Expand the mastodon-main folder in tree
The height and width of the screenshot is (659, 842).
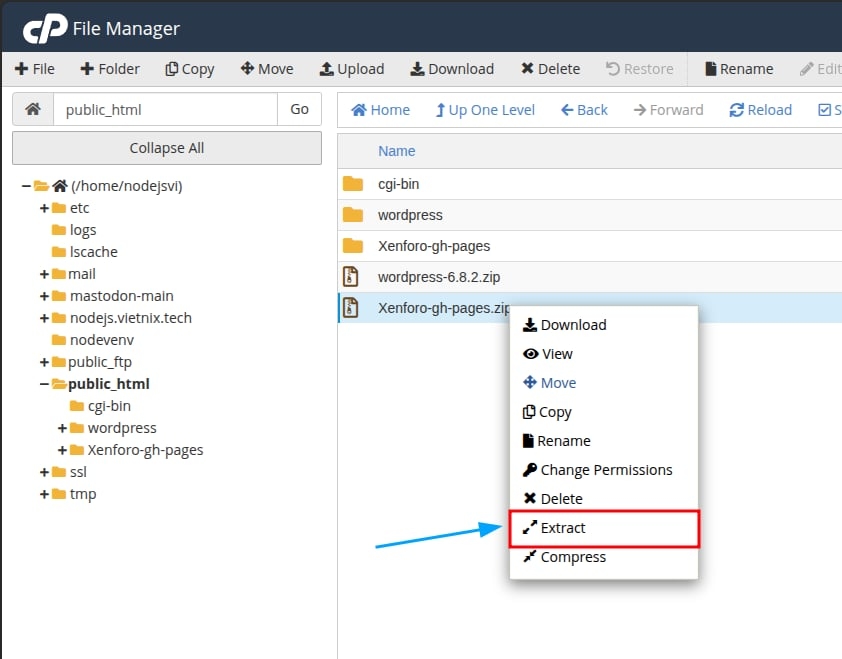coord(45,296)
